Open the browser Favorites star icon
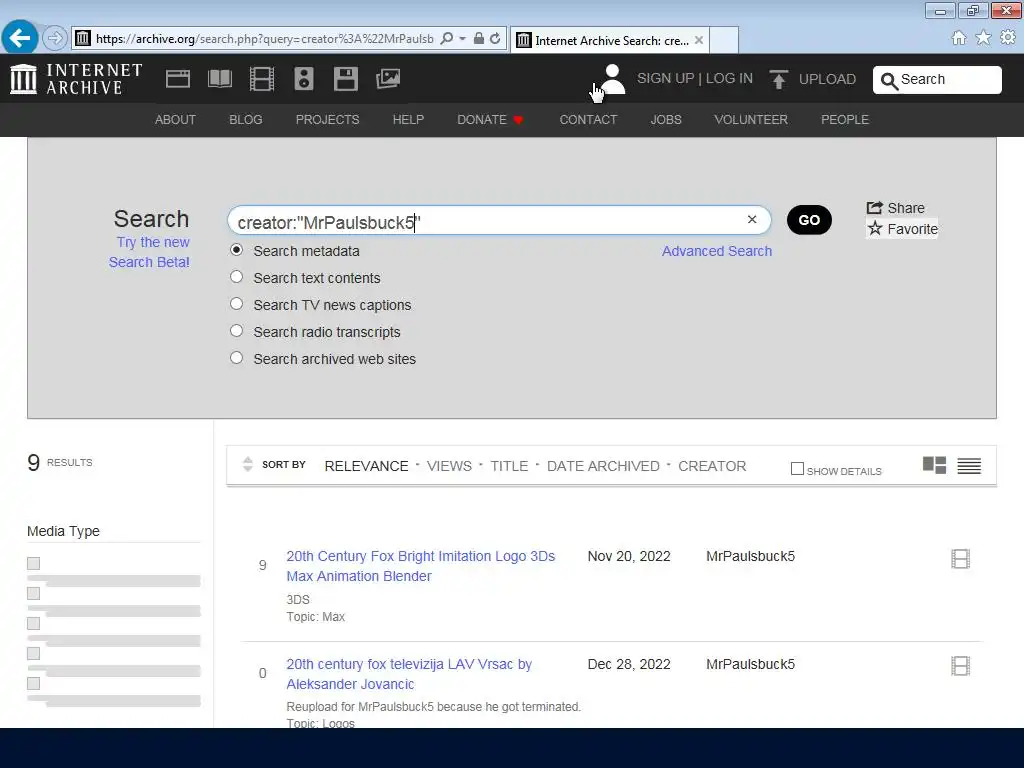Image resolution: width=1024 pixels, height=768 pixels. (983, 38)
